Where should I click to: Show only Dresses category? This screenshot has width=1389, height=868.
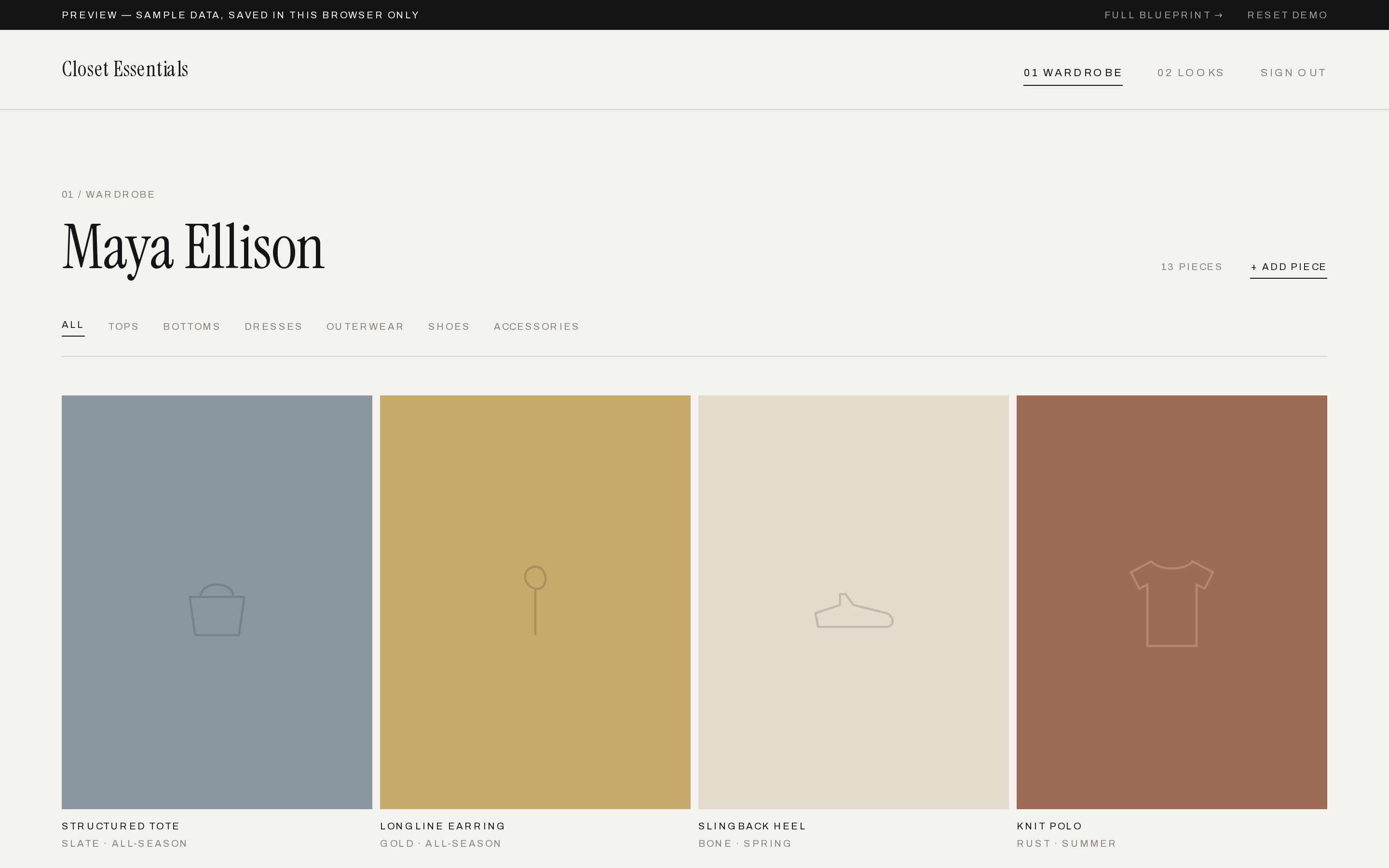point(273,326)
